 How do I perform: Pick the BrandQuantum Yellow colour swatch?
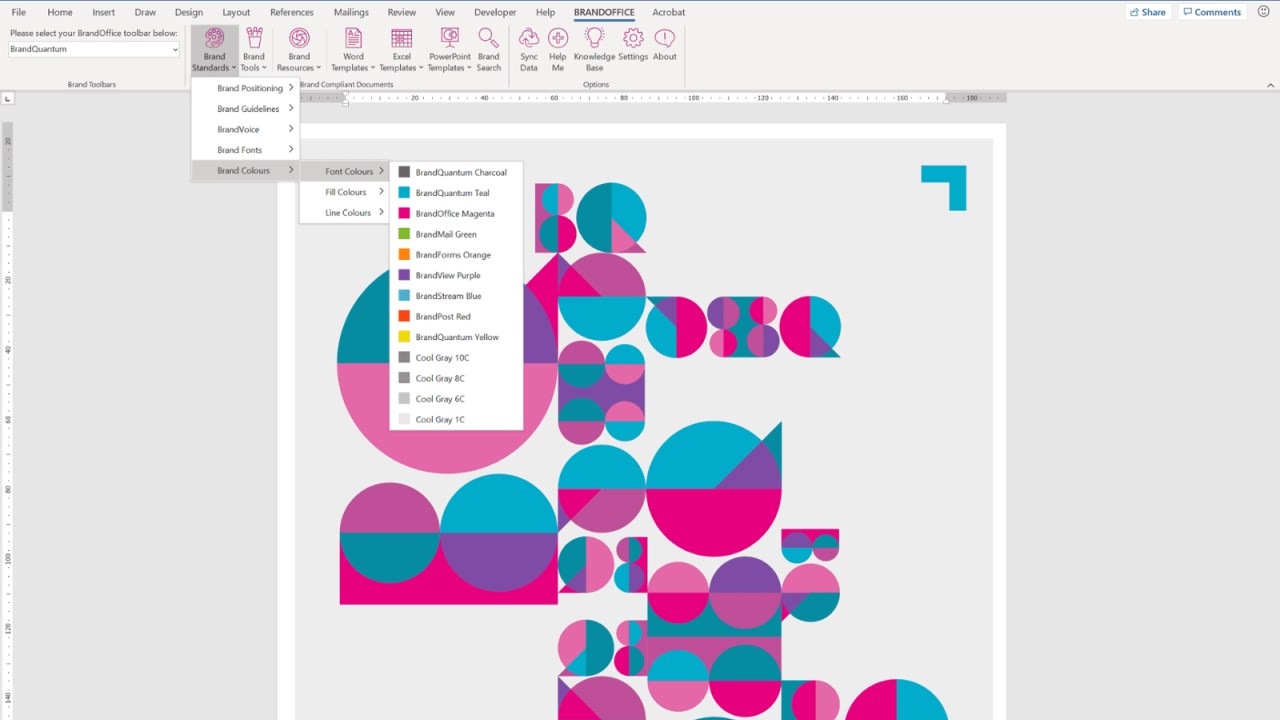[404, 337]
